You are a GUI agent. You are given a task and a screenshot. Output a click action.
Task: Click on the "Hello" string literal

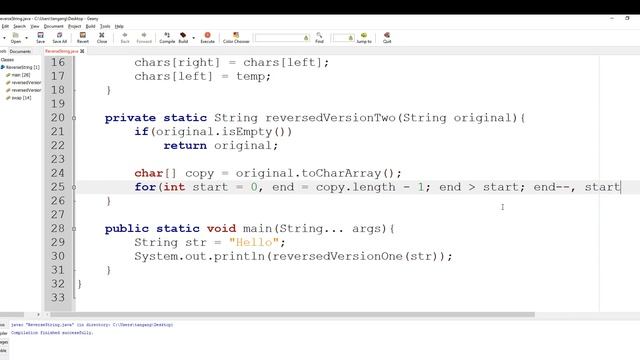(254, 242)
